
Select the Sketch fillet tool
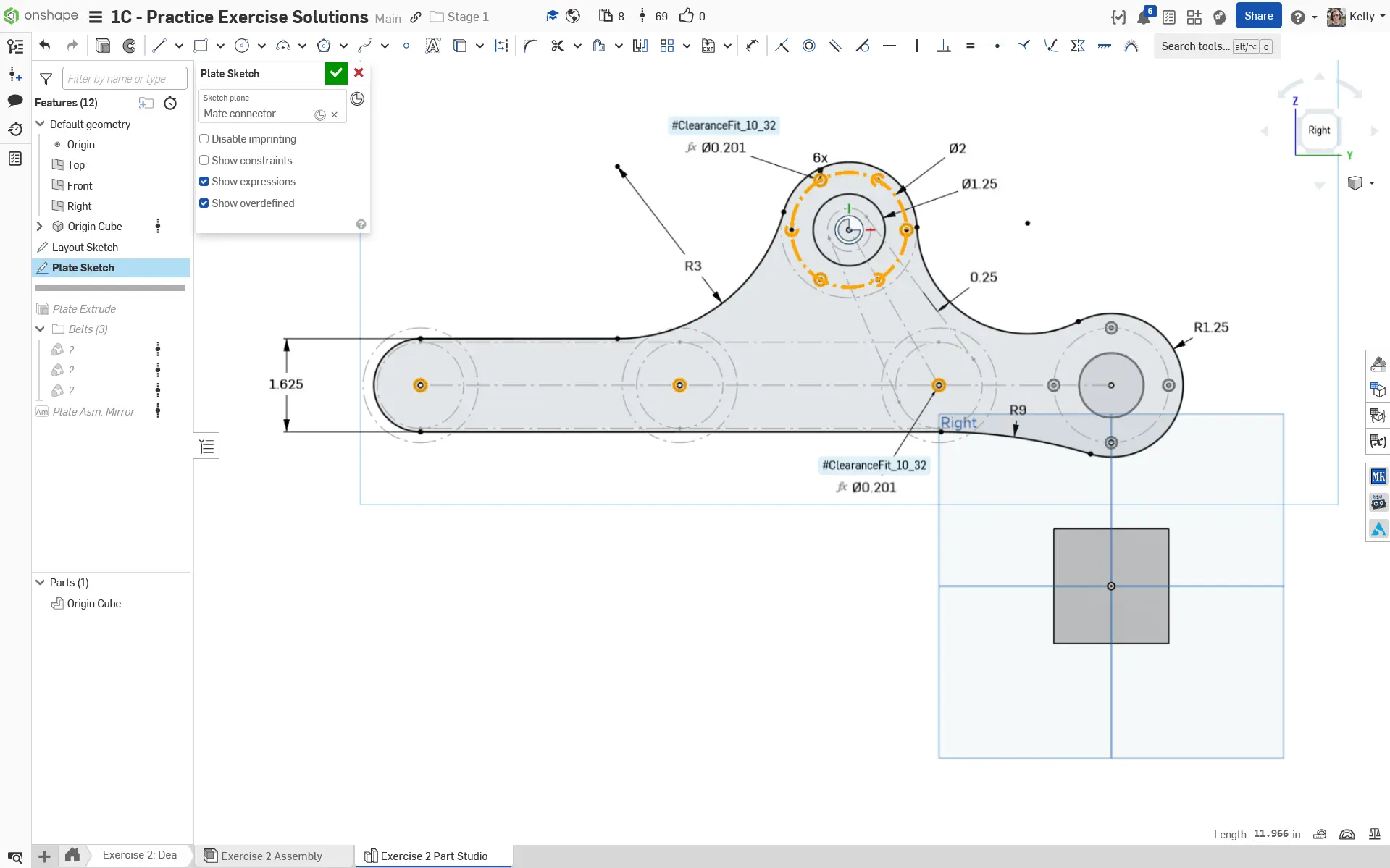pos(530,46)
